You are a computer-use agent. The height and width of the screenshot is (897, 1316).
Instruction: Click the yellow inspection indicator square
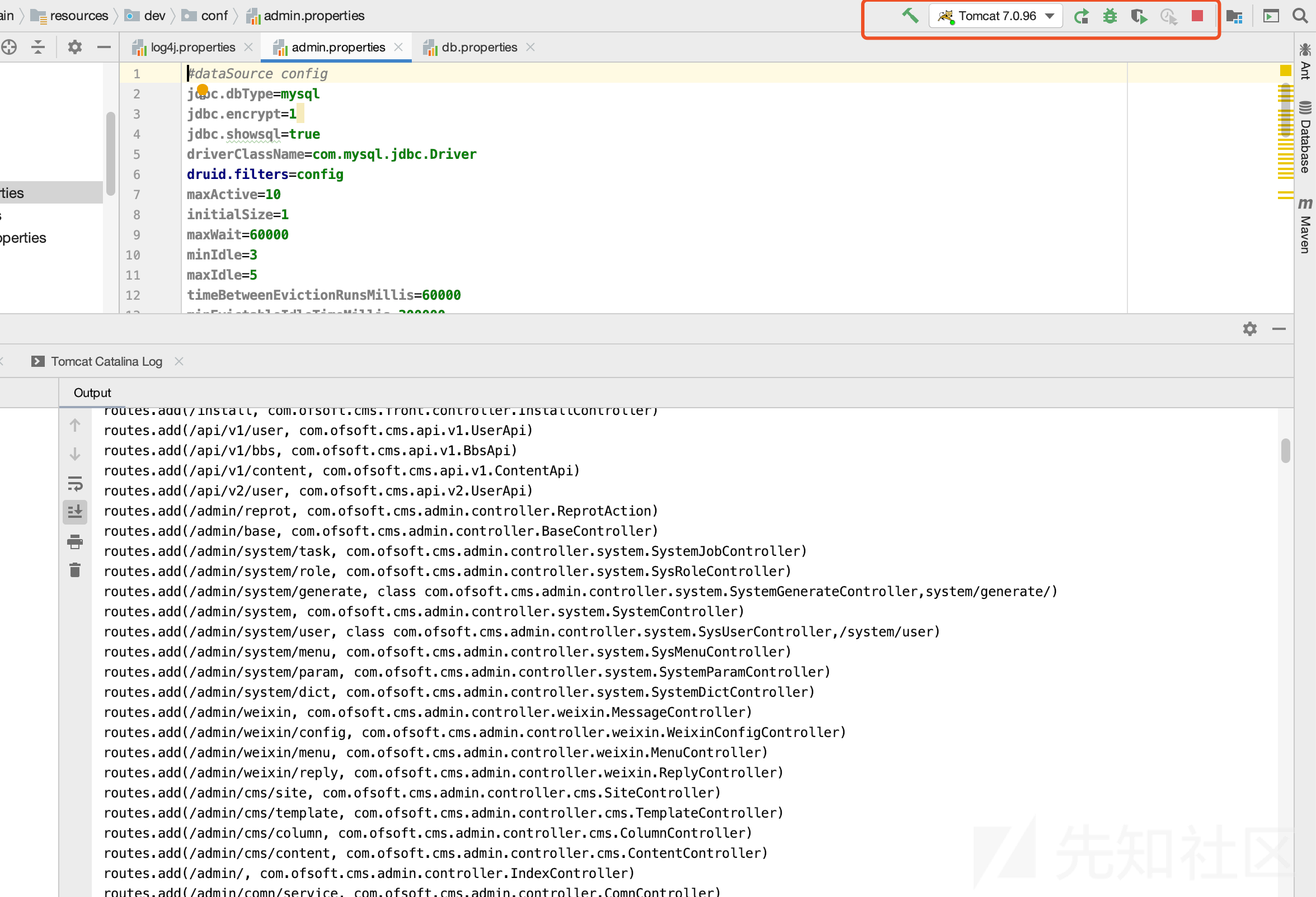coord(1285,70)
